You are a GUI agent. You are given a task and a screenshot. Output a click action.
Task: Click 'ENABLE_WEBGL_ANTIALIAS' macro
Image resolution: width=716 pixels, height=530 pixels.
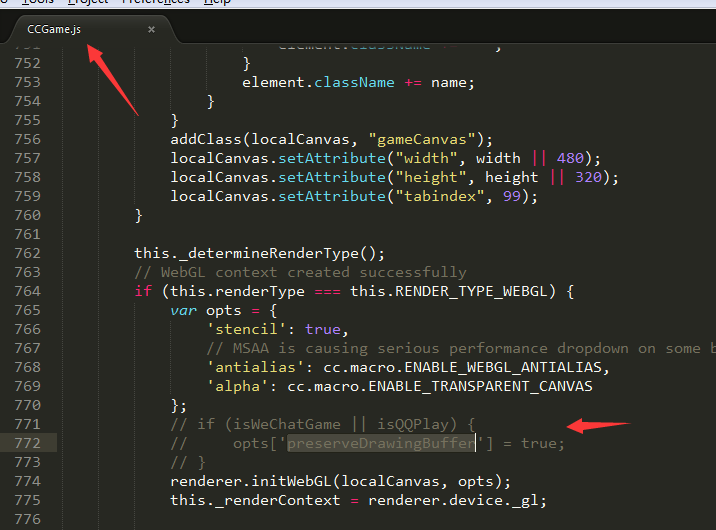click(503, 367)
